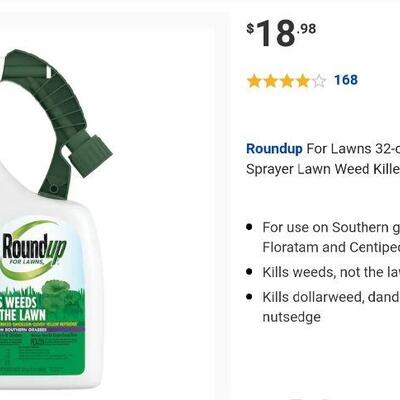The image size is (400, 400).
Task: Click the fourth gold rating star
Action: click(303, 81)
